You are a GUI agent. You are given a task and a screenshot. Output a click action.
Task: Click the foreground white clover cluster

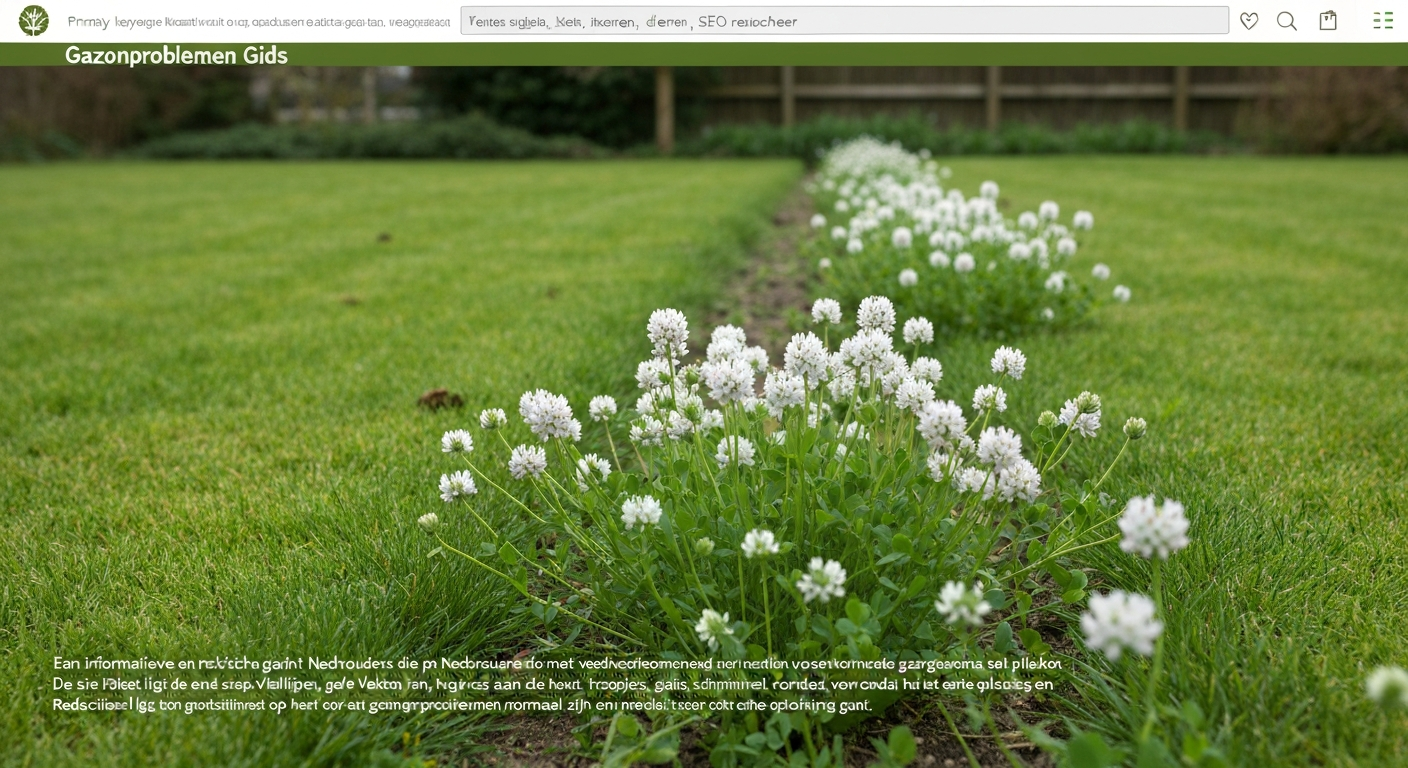coord(790,470)
